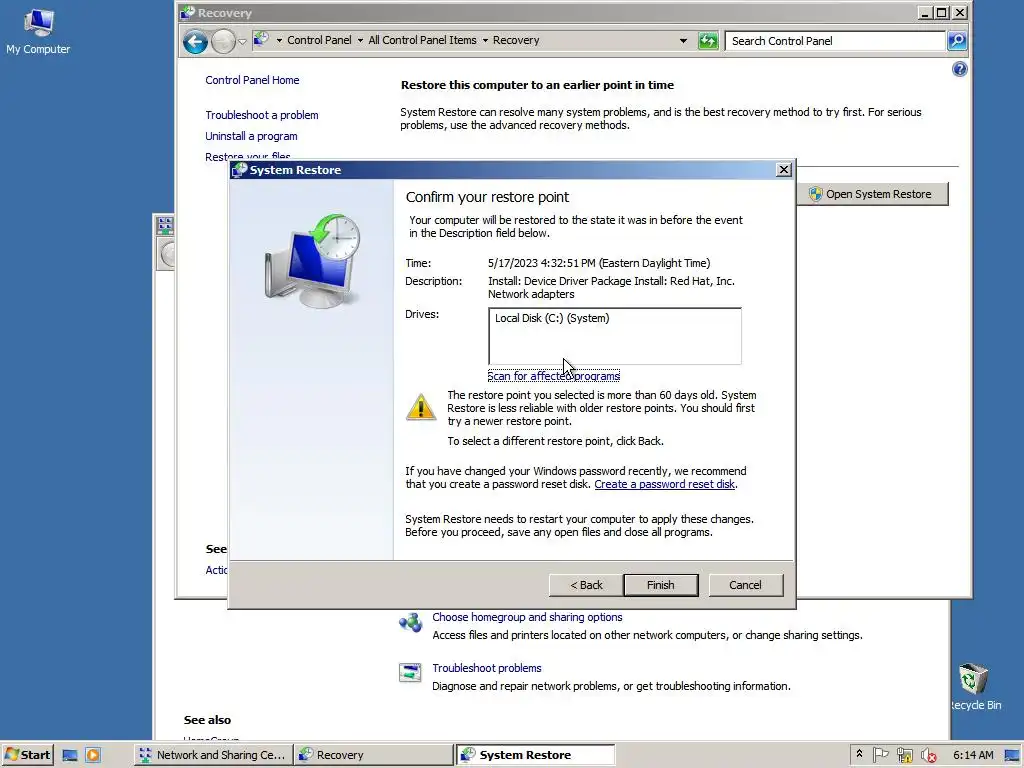Open Troubleshoot a problem link
This screenshot has height=768, width=1024.
262,115
